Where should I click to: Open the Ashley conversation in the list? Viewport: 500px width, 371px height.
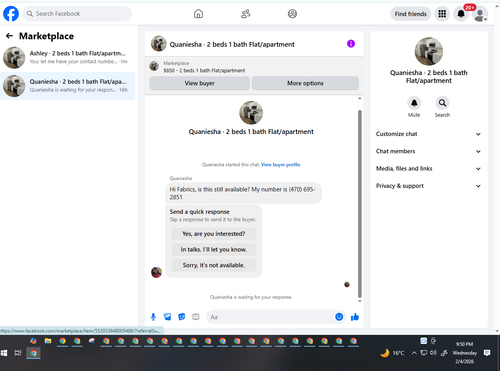point(68,57)
